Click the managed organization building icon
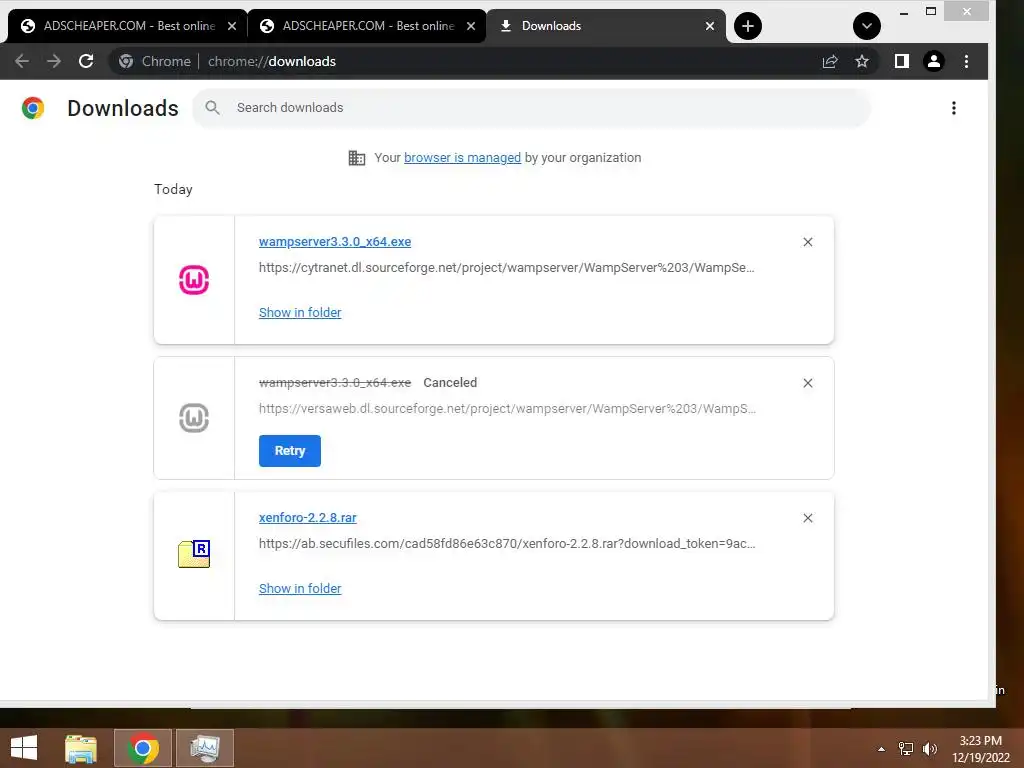 coord(357,158)
